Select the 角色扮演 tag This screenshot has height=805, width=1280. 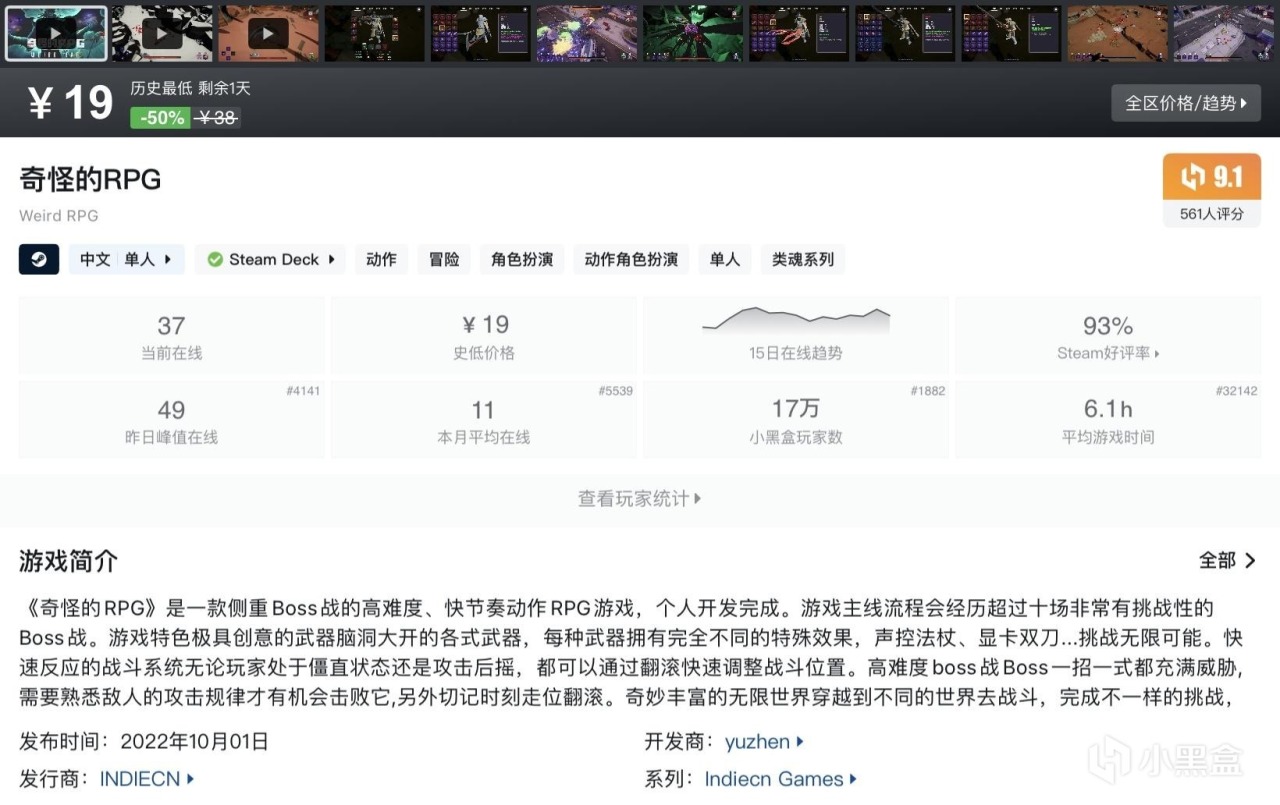click(522, 259)
